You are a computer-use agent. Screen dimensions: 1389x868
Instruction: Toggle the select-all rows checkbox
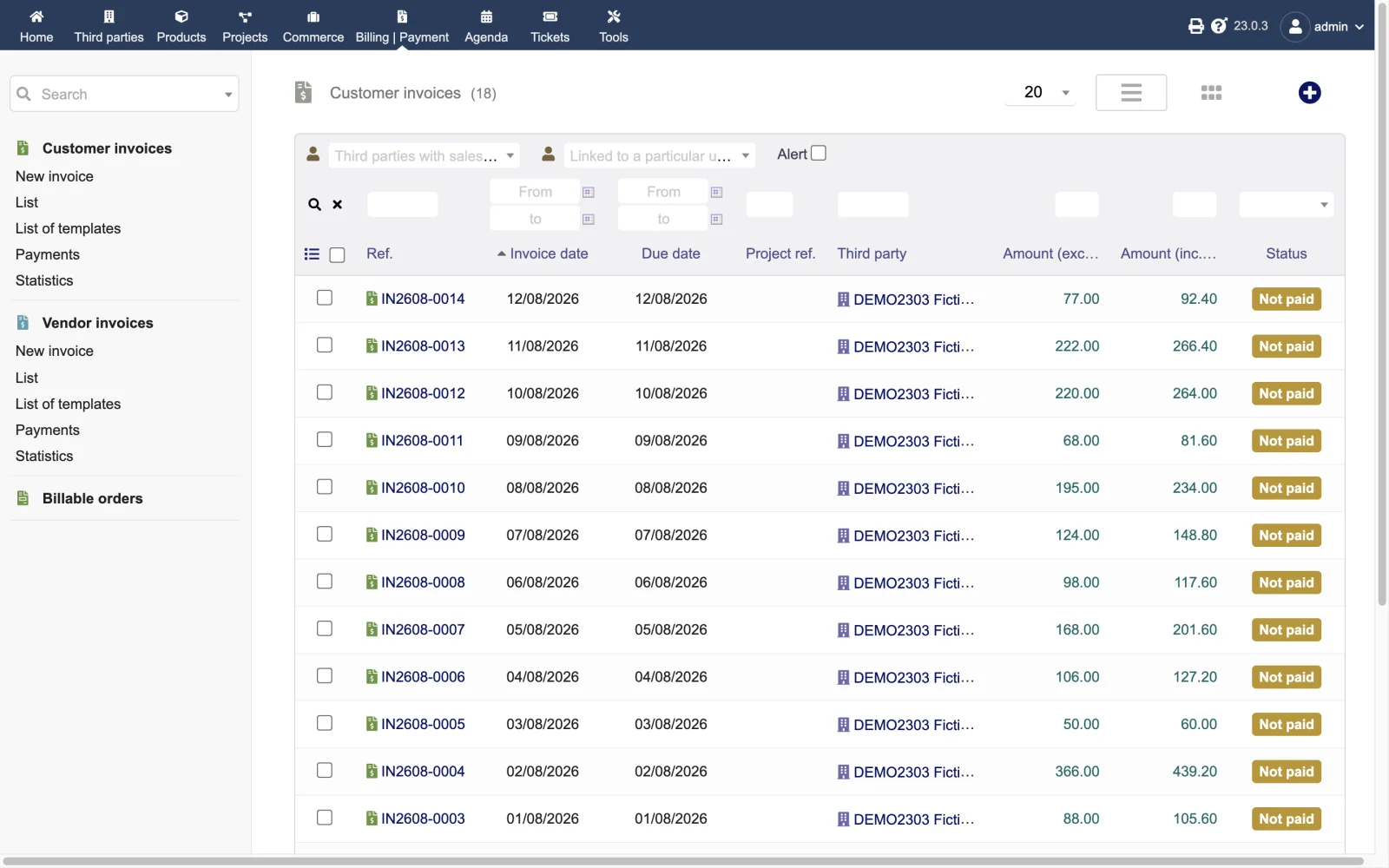click(x=338, y=254)
